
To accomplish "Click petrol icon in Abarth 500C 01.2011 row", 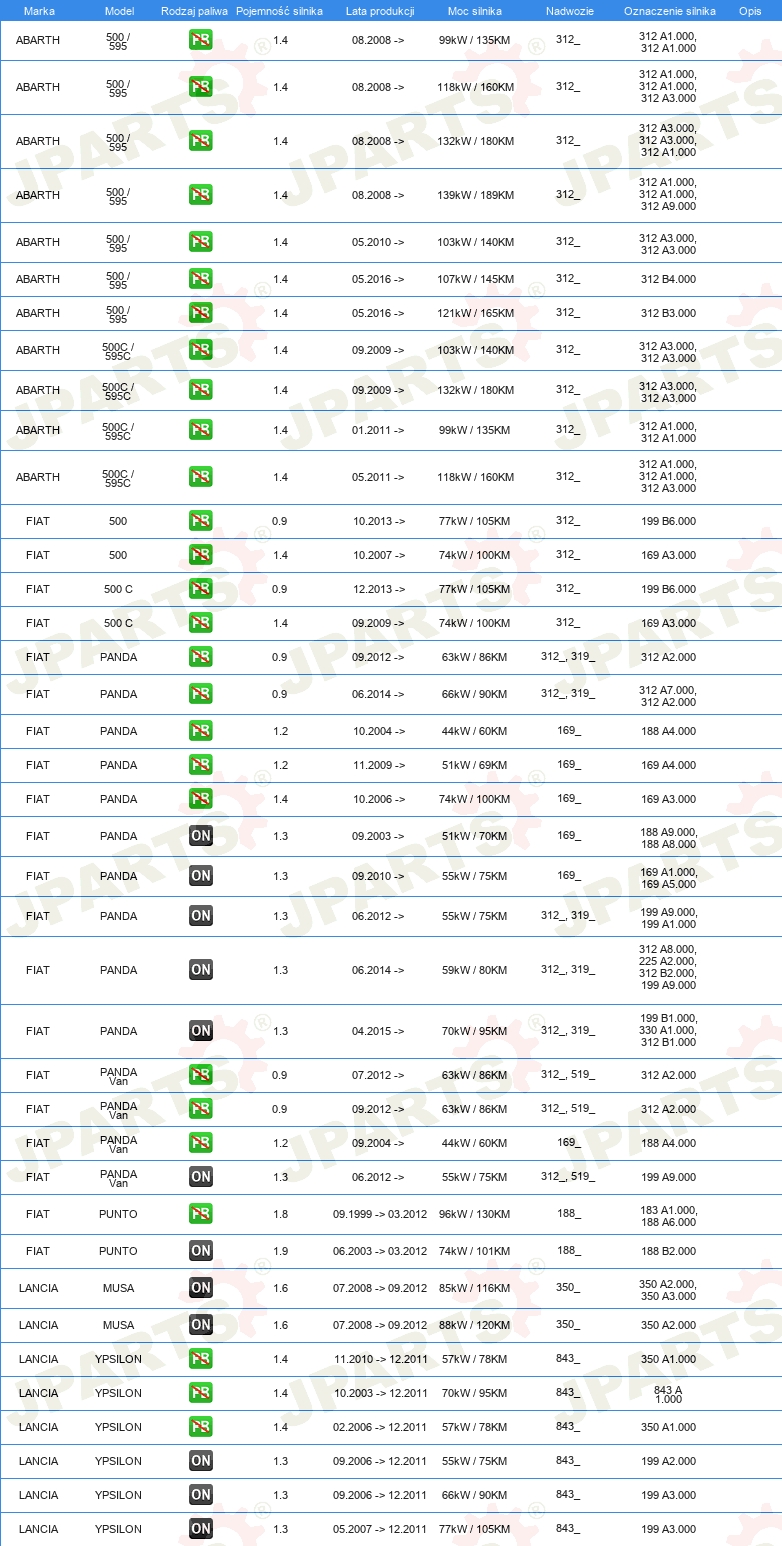I will (x=201, y=430).
